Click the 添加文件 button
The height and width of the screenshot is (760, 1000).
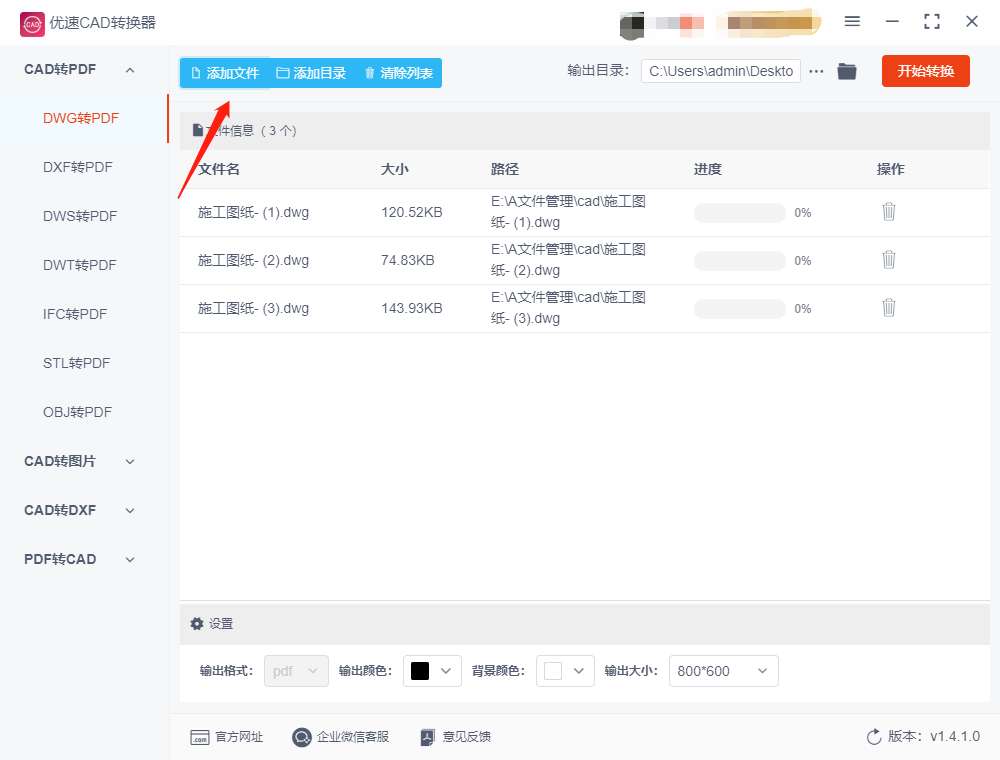(x=225, y=73)
